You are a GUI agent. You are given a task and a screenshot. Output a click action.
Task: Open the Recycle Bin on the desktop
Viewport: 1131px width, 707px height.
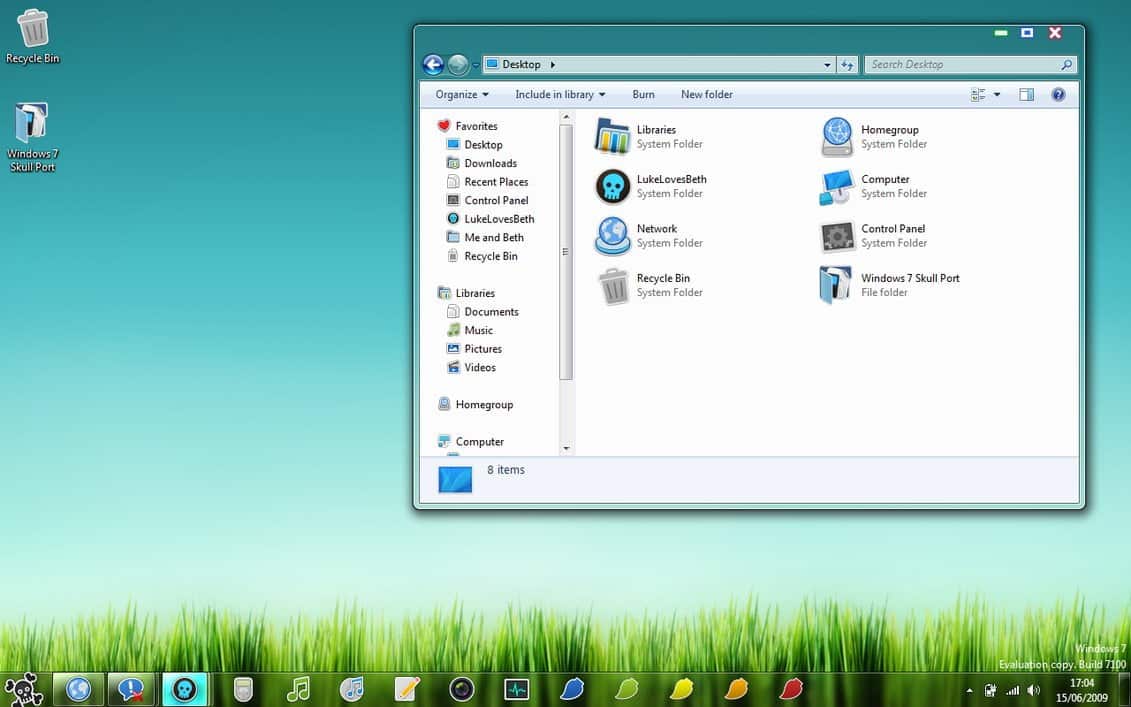click(32, 30)
